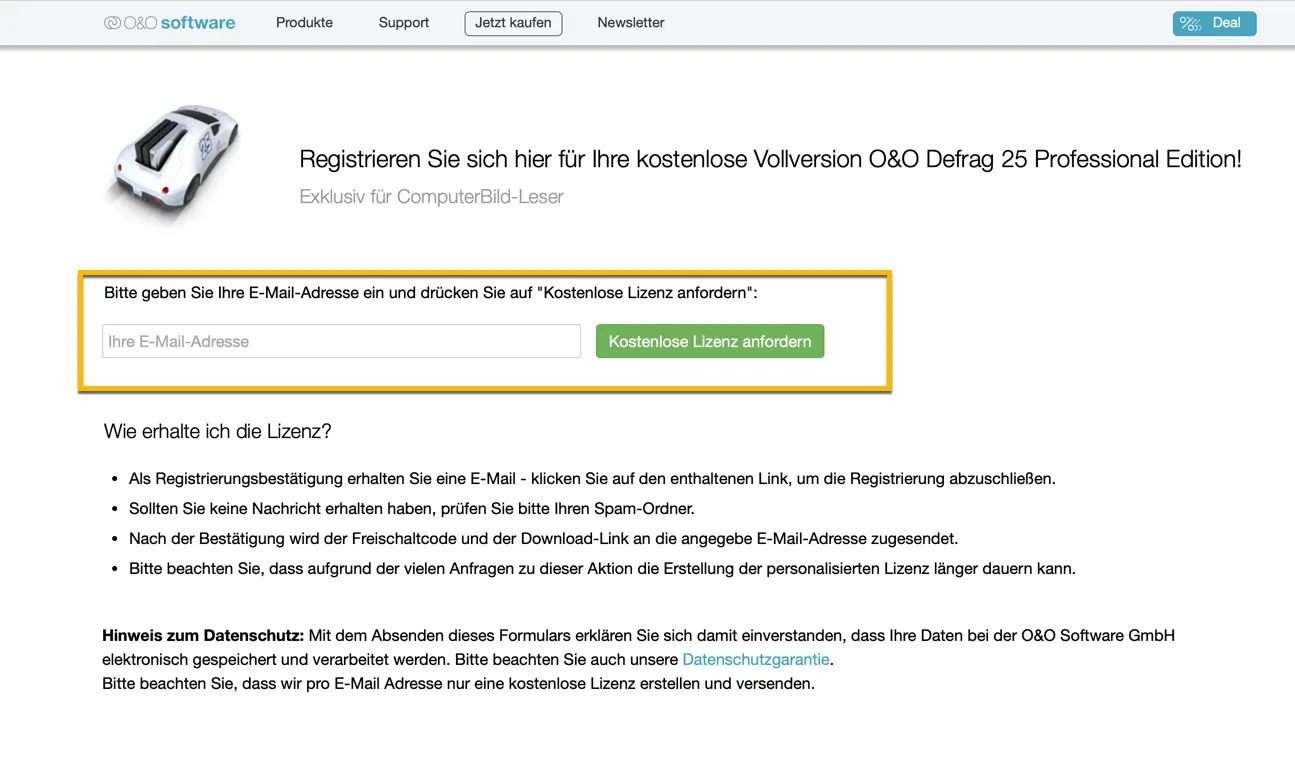Click the Exklusiv für ComputerBild-Leser subtitle
Image resolution: width=1295 pixels, height=761 pixels.
[431, 196]
